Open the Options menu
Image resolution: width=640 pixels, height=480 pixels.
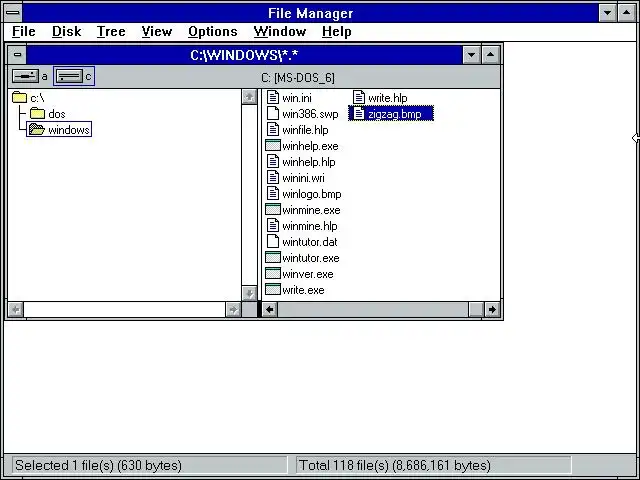coord(213,31)
